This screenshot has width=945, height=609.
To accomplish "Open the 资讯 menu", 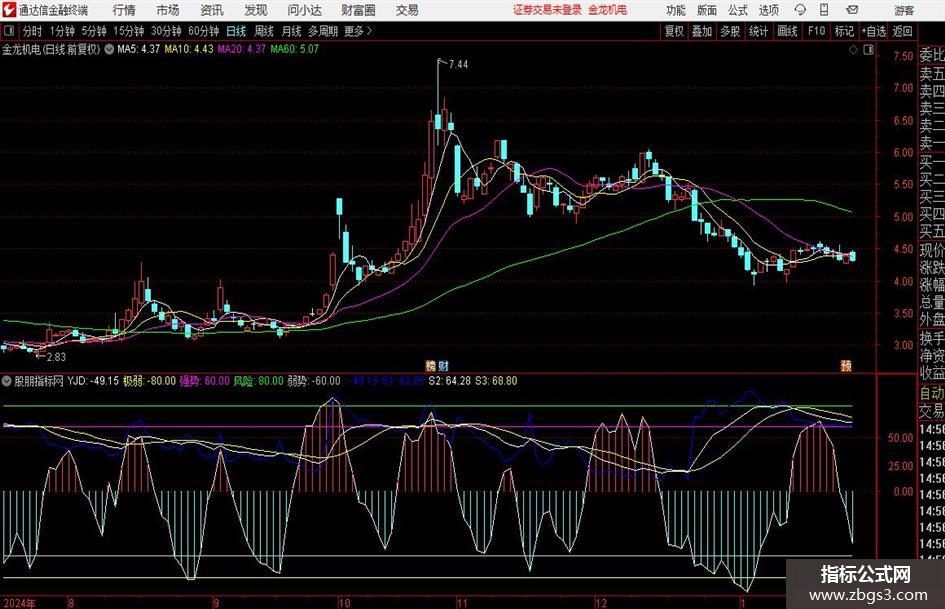I will point(212,10).
